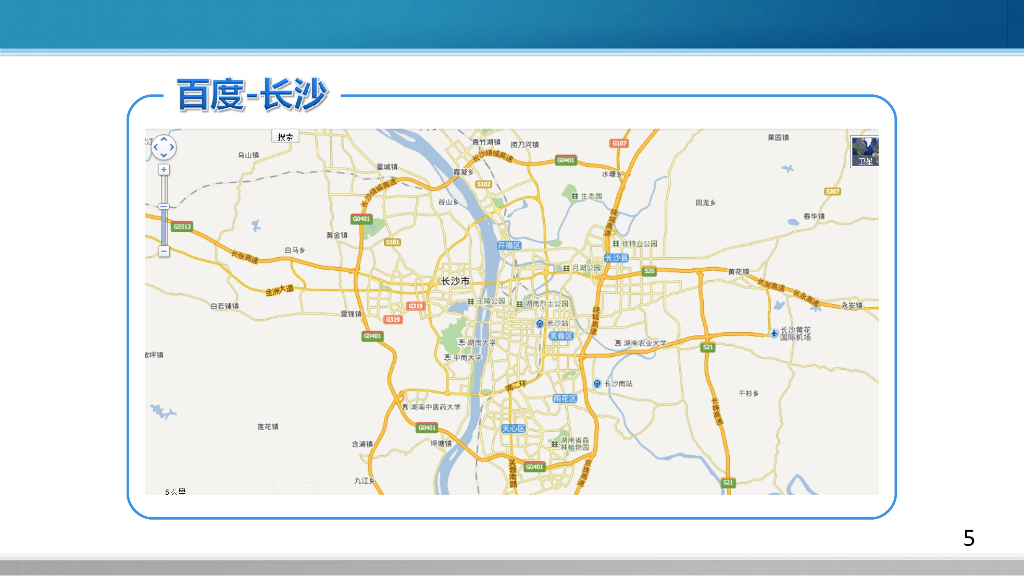Click the zoom slider handle
Screen dimensions: 1024x576
164,207
